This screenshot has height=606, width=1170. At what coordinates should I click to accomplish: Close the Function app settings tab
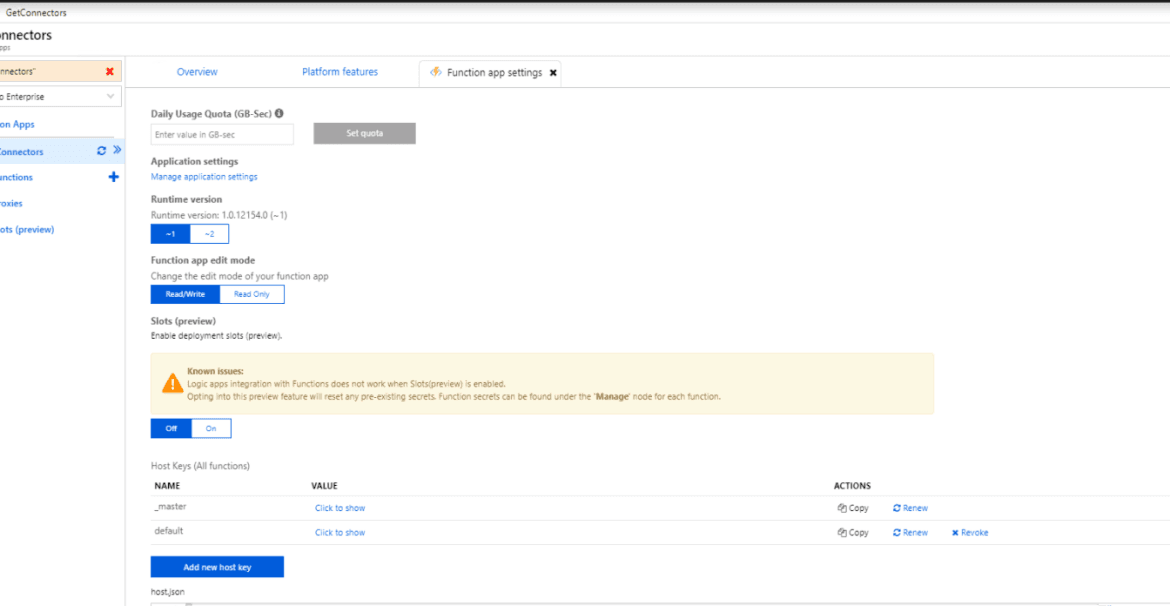(x=553, y=73)
